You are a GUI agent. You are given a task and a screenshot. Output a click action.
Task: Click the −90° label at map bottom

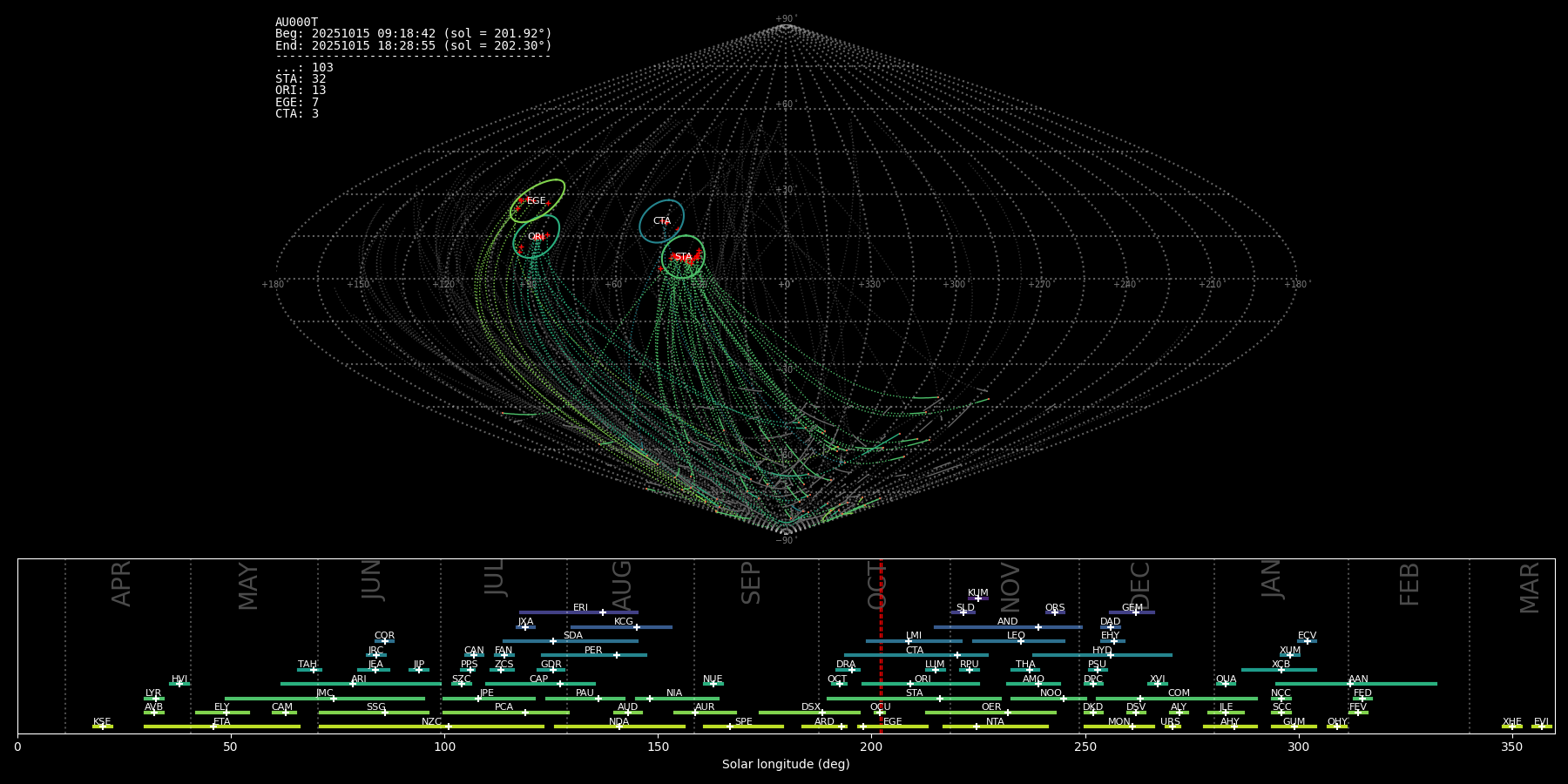coord(786,541)
